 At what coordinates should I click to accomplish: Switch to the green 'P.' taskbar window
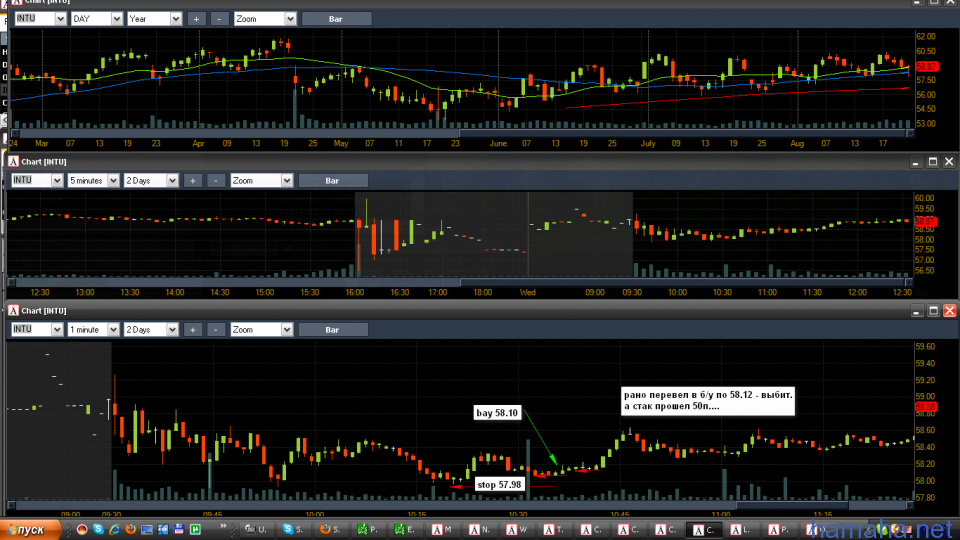coord(368,530)
